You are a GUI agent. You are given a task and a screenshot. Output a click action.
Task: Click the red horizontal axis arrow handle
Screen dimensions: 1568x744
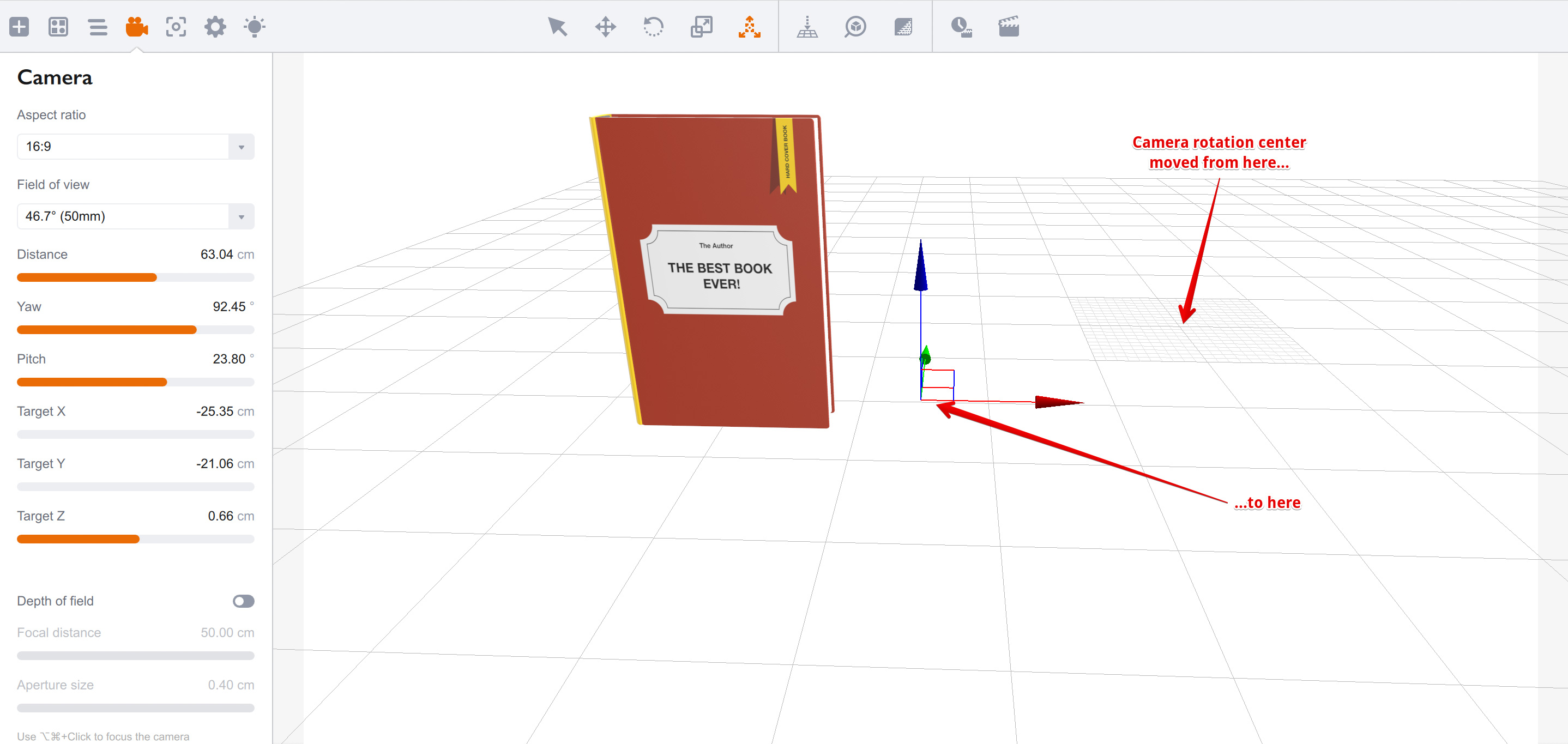[x=1059, y=402]
